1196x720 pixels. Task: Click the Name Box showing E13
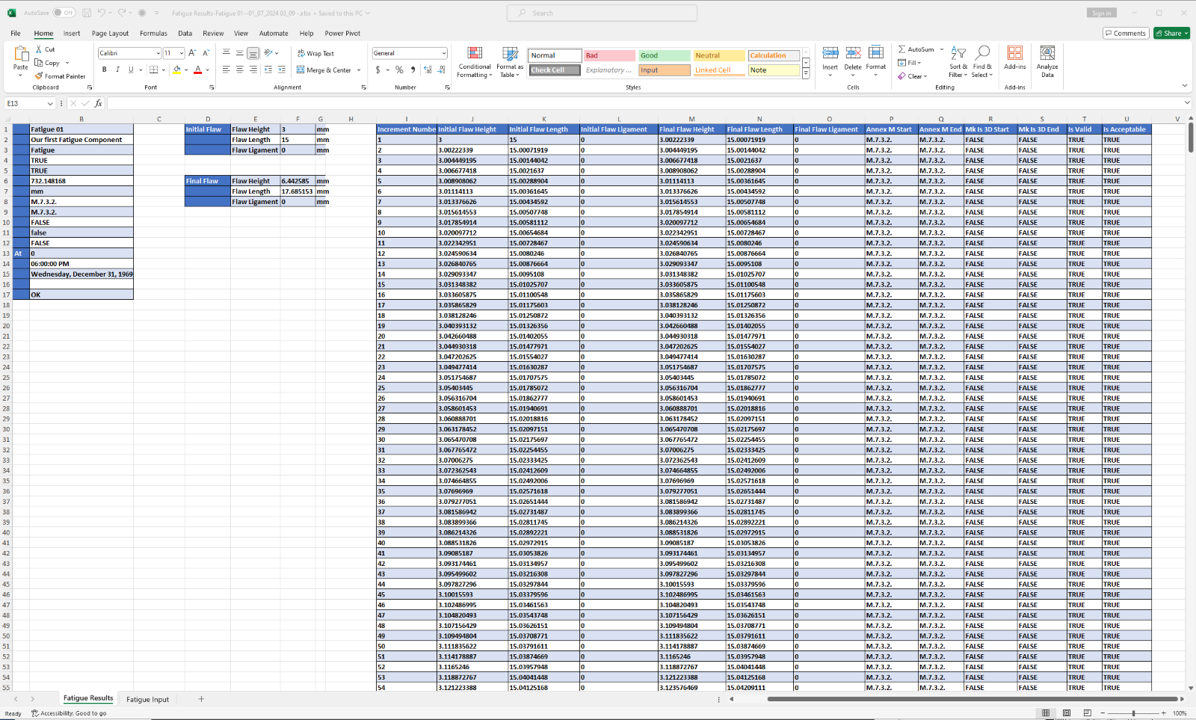pos(28,104)
